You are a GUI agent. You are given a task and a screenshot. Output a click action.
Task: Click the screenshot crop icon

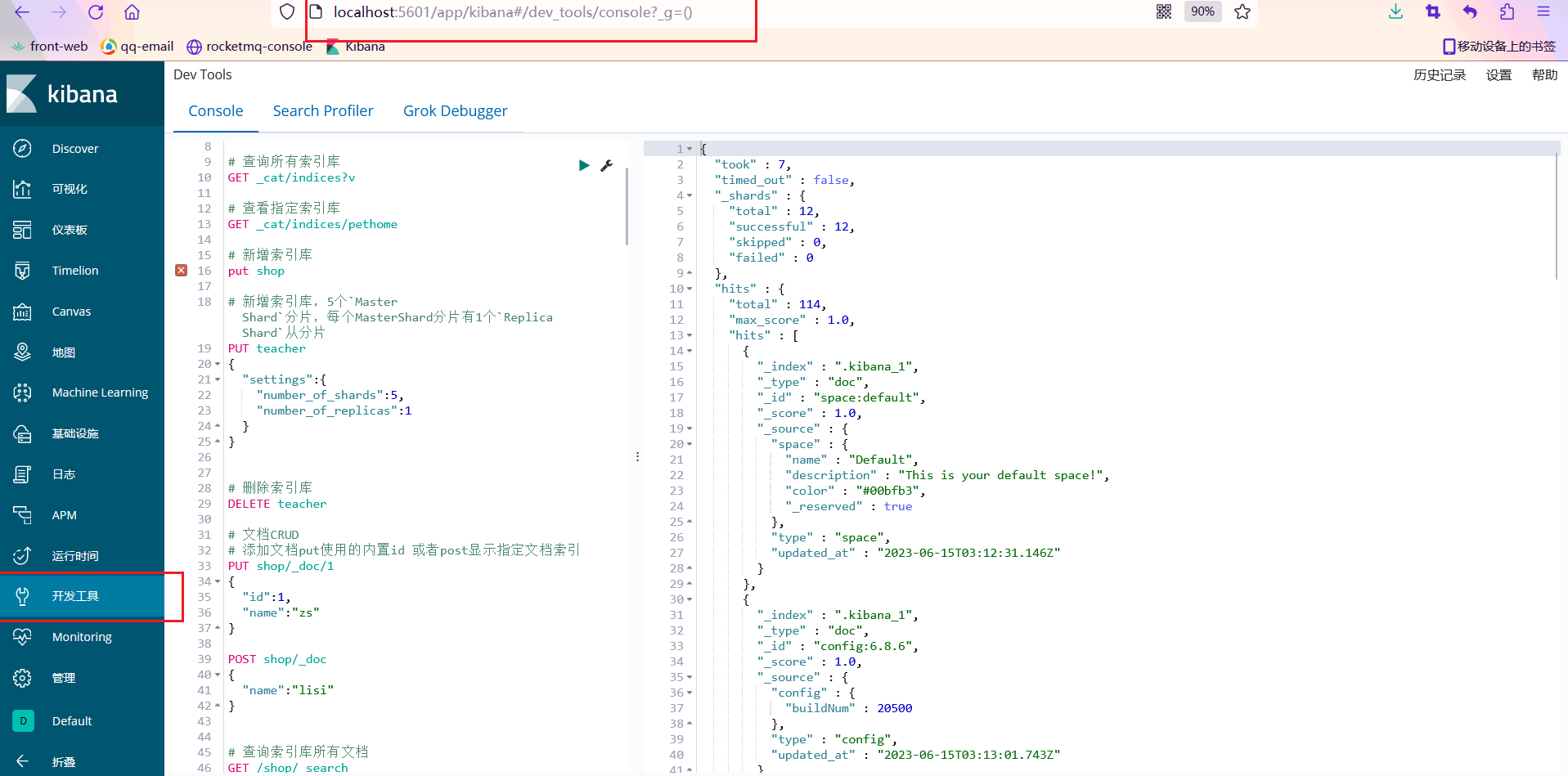pos(1432,11)
